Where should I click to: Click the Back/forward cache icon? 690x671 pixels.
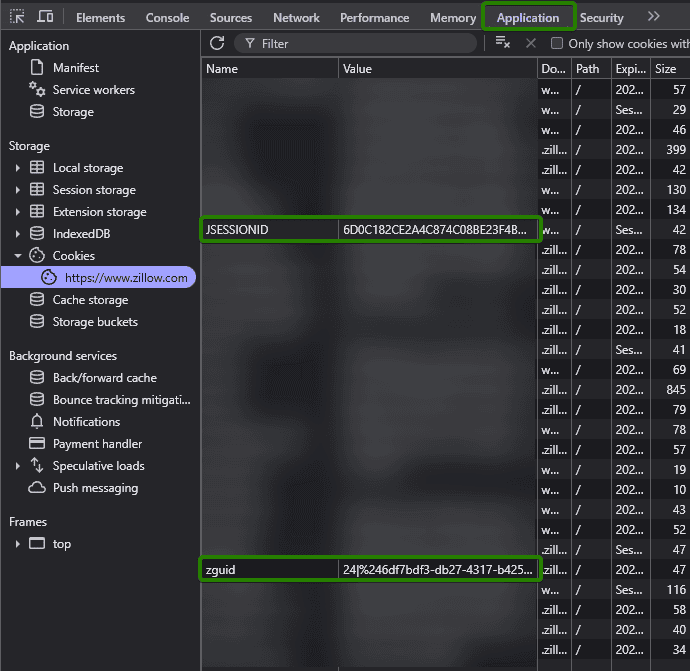pos(37,378)
